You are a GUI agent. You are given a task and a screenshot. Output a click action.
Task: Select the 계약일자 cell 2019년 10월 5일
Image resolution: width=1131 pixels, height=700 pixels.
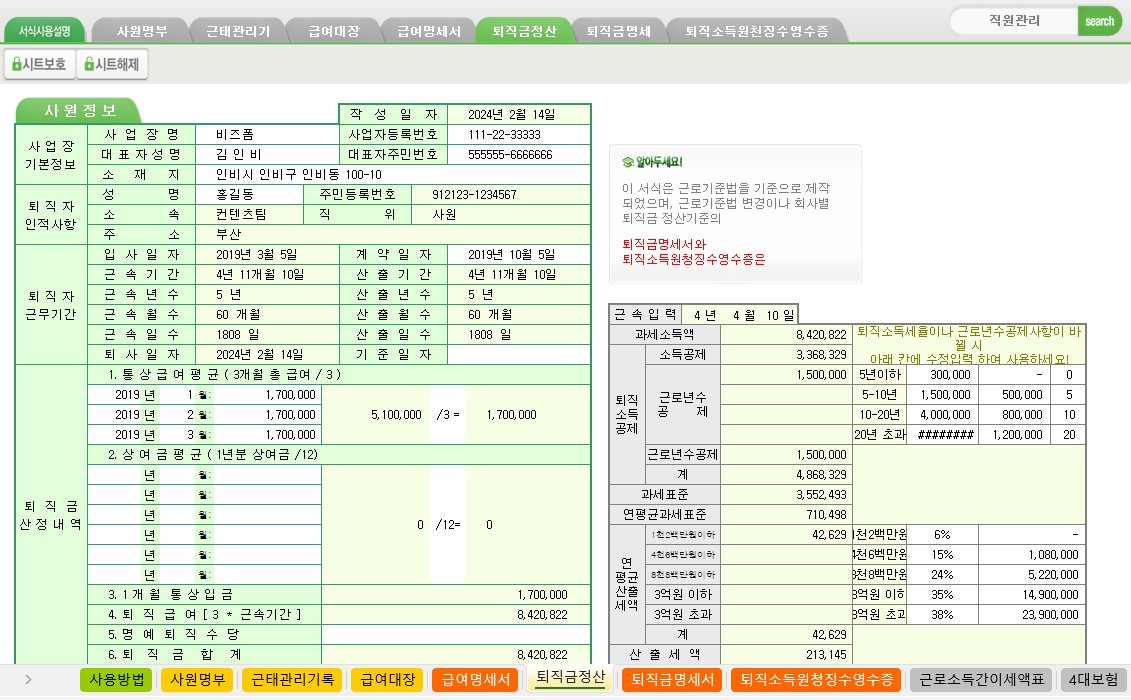pyautogui.click(x=519, y=255)
